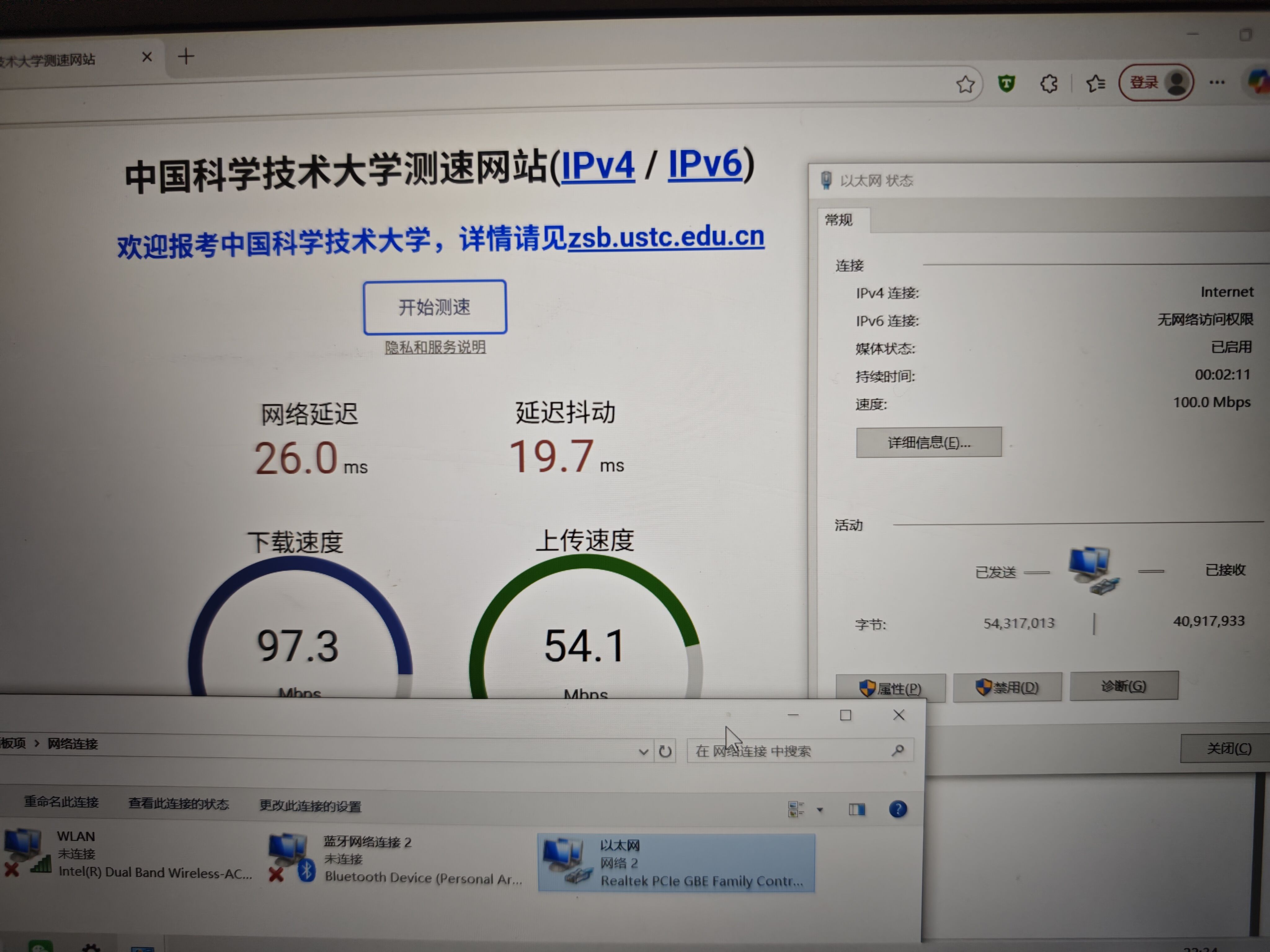
Task: Click the favorites star icon in address bar
Action: click(x=965, y=84)
